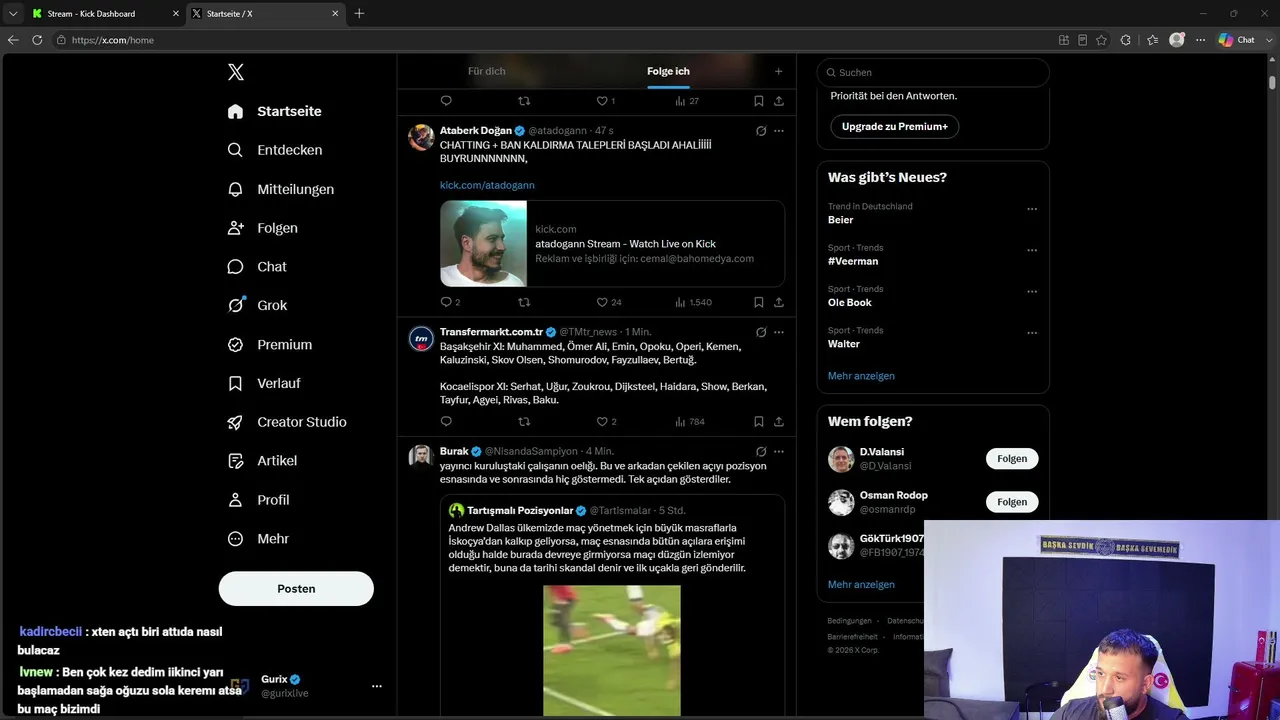The width and height of the screenshot is (1280, 720).
Task: Ask Grok about the Transfermarkt.com.tr post
Action: [761, 332]
